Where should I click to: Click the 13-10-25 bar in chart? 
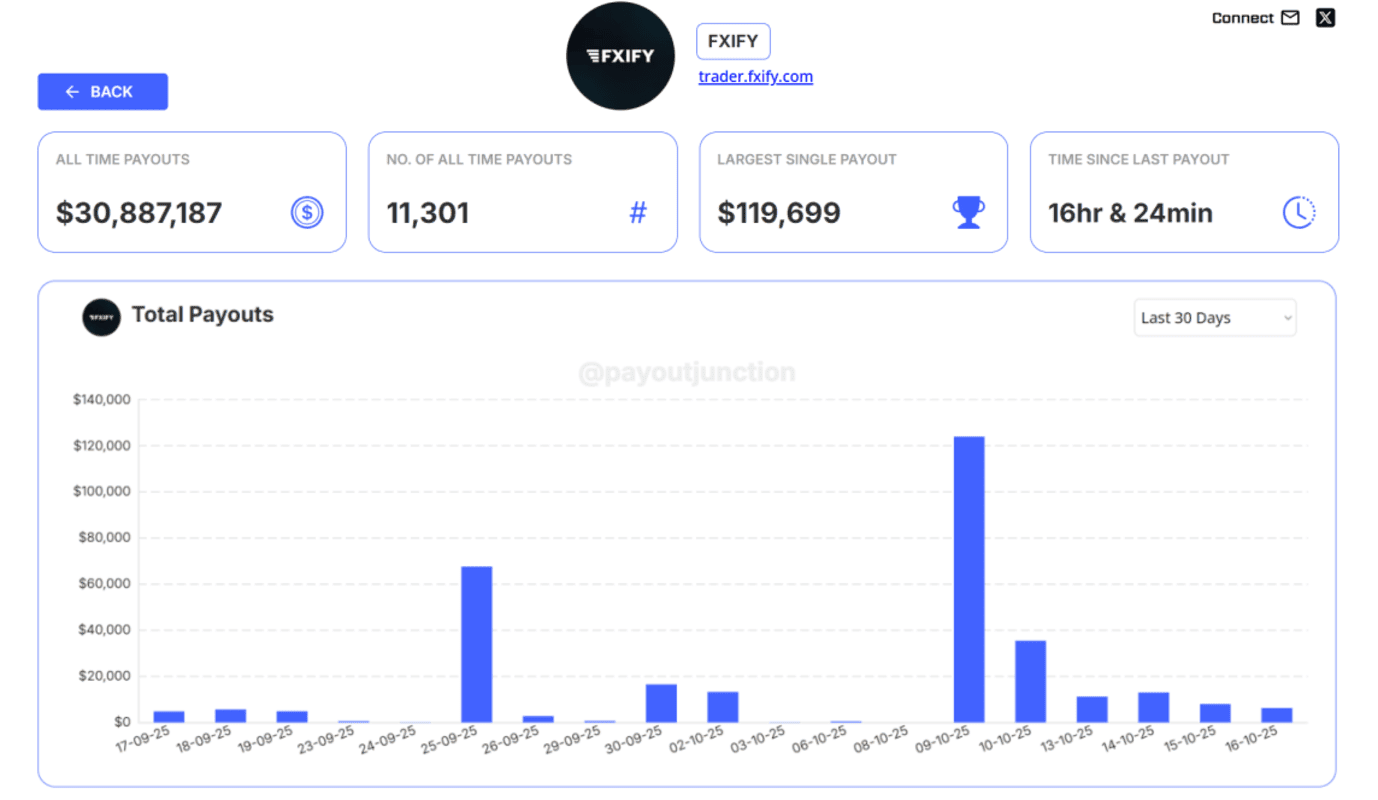(1092, 709)
